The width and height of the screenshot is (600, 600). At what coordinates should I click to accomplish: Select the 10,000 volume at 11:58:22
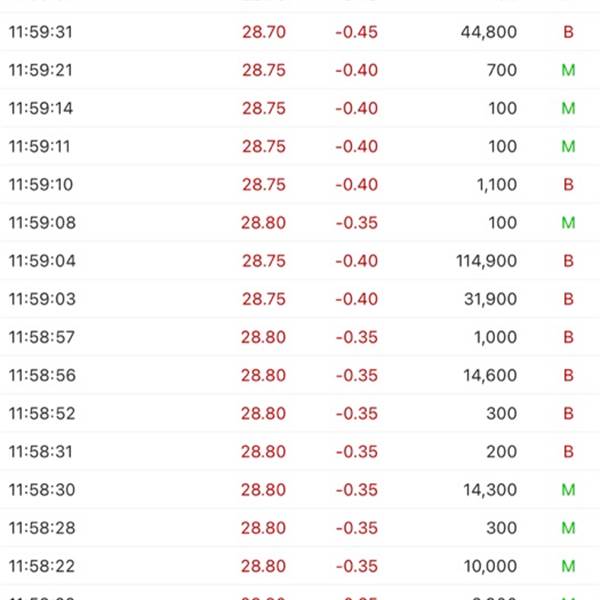tap(490, 566)
